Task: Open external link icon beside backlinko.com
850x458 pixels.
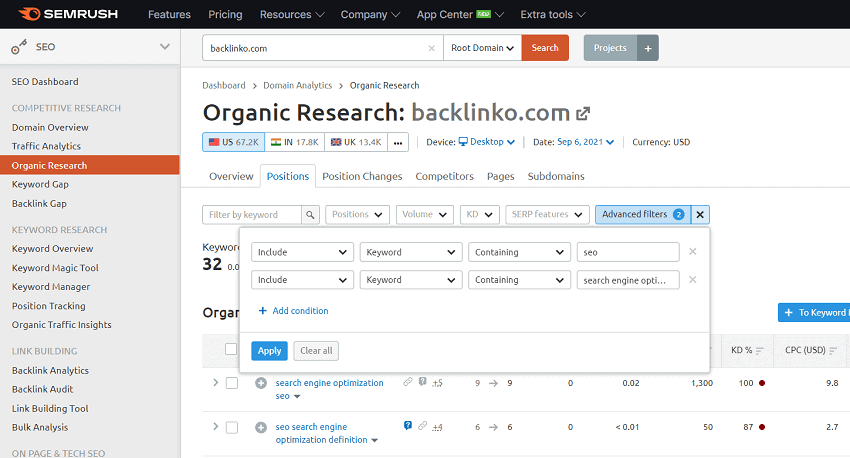Action: 583,113
